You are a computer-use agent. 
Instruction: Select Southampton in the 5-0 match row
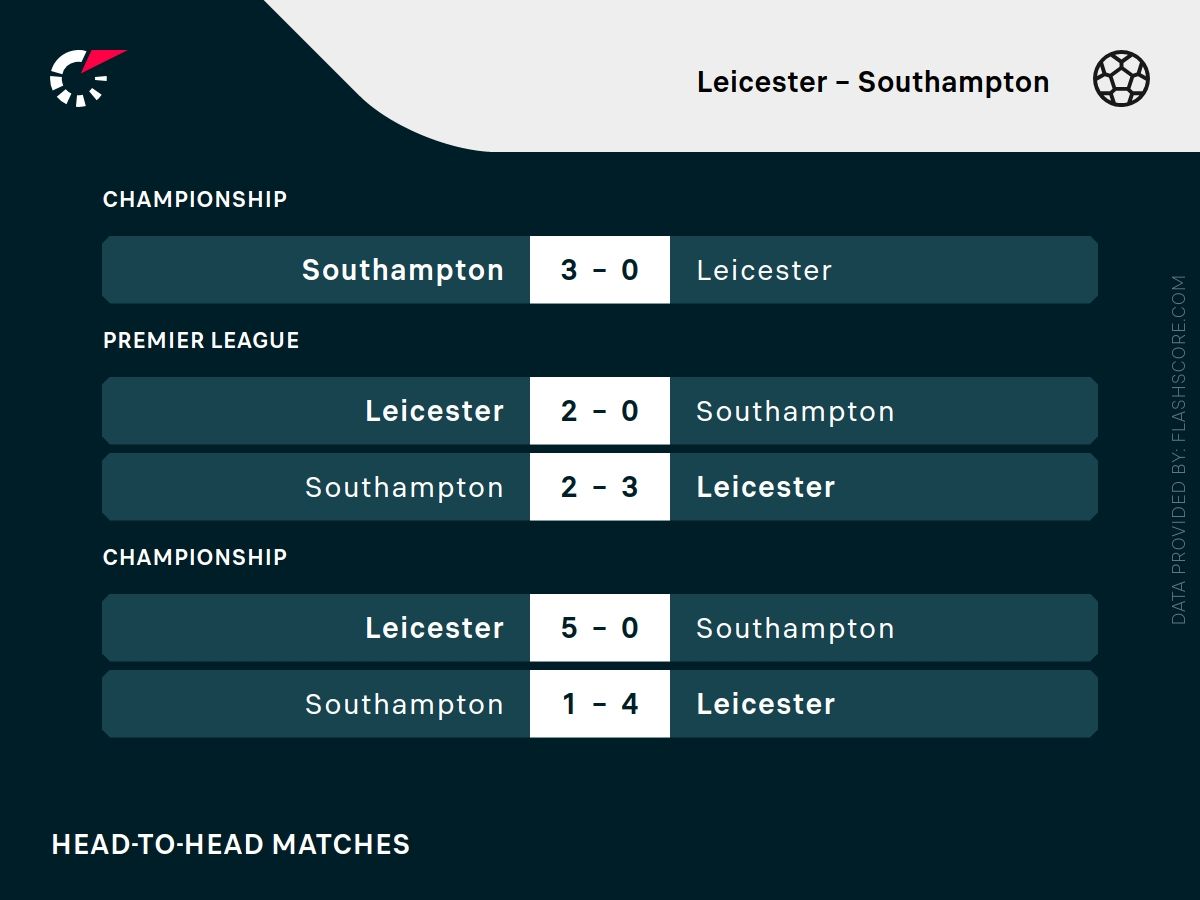pyautogui.click(x=795, y=628)
